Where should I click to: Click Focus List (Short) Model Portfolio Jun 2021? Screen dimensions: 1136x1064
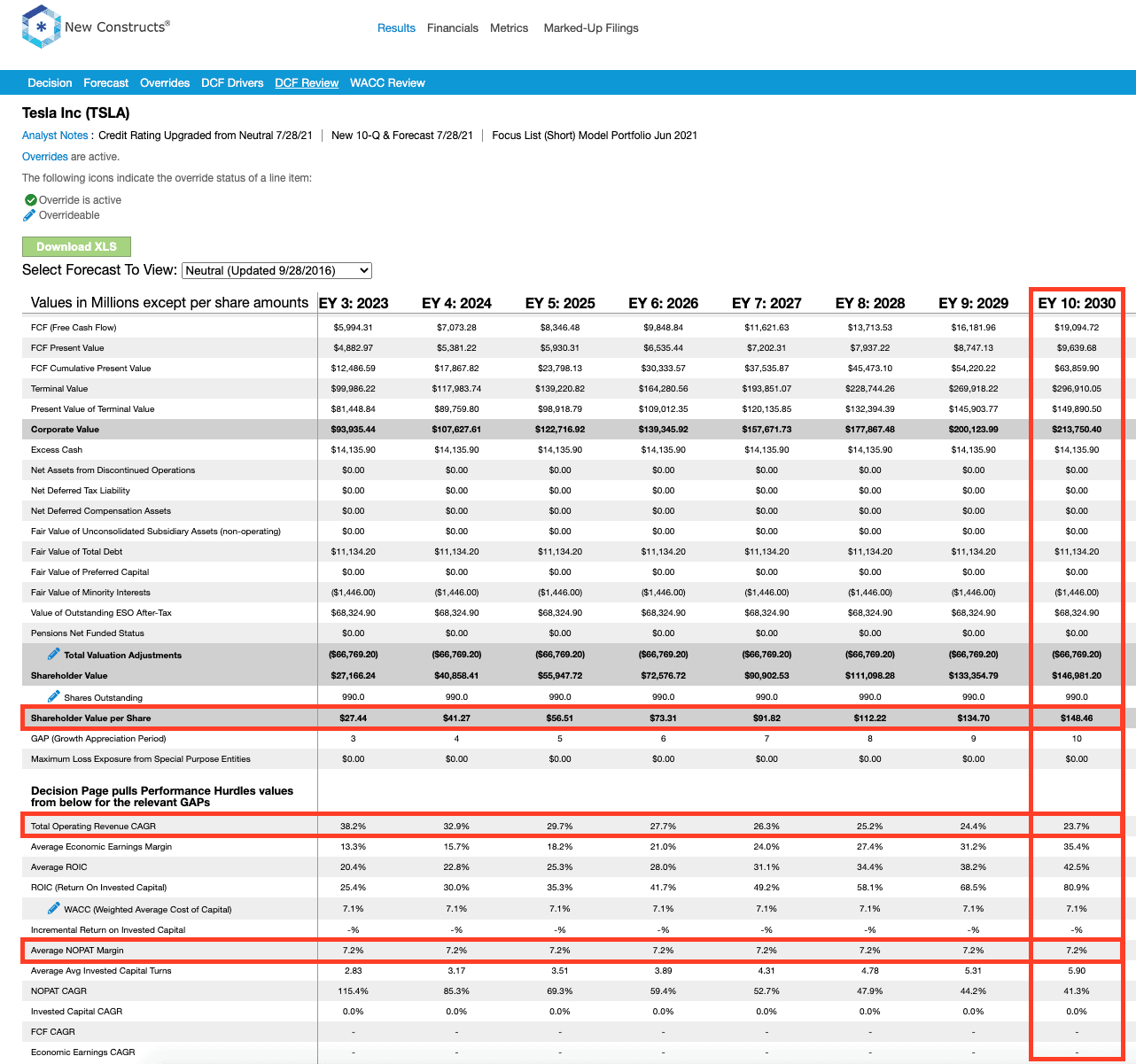pyautogui.click(x=595, y=136)
